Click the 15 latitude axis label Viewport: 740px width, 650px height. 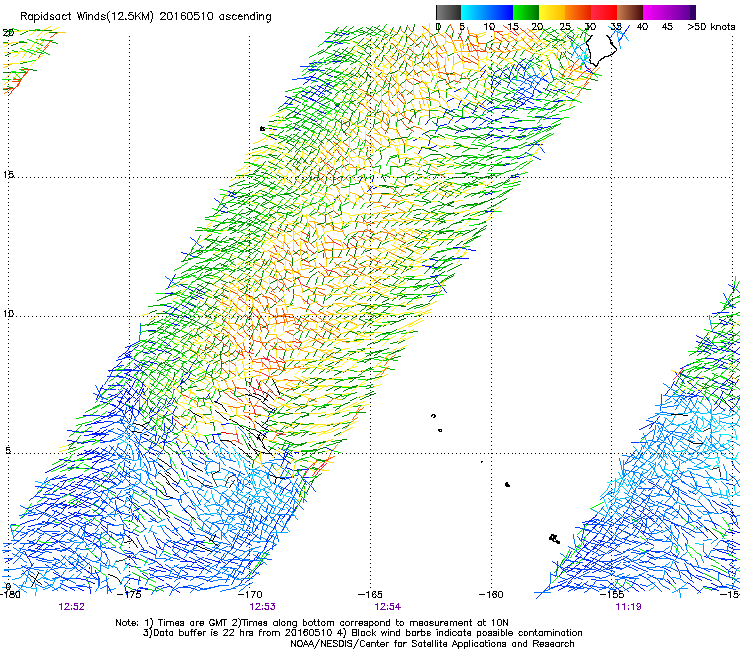coord(8,175)
